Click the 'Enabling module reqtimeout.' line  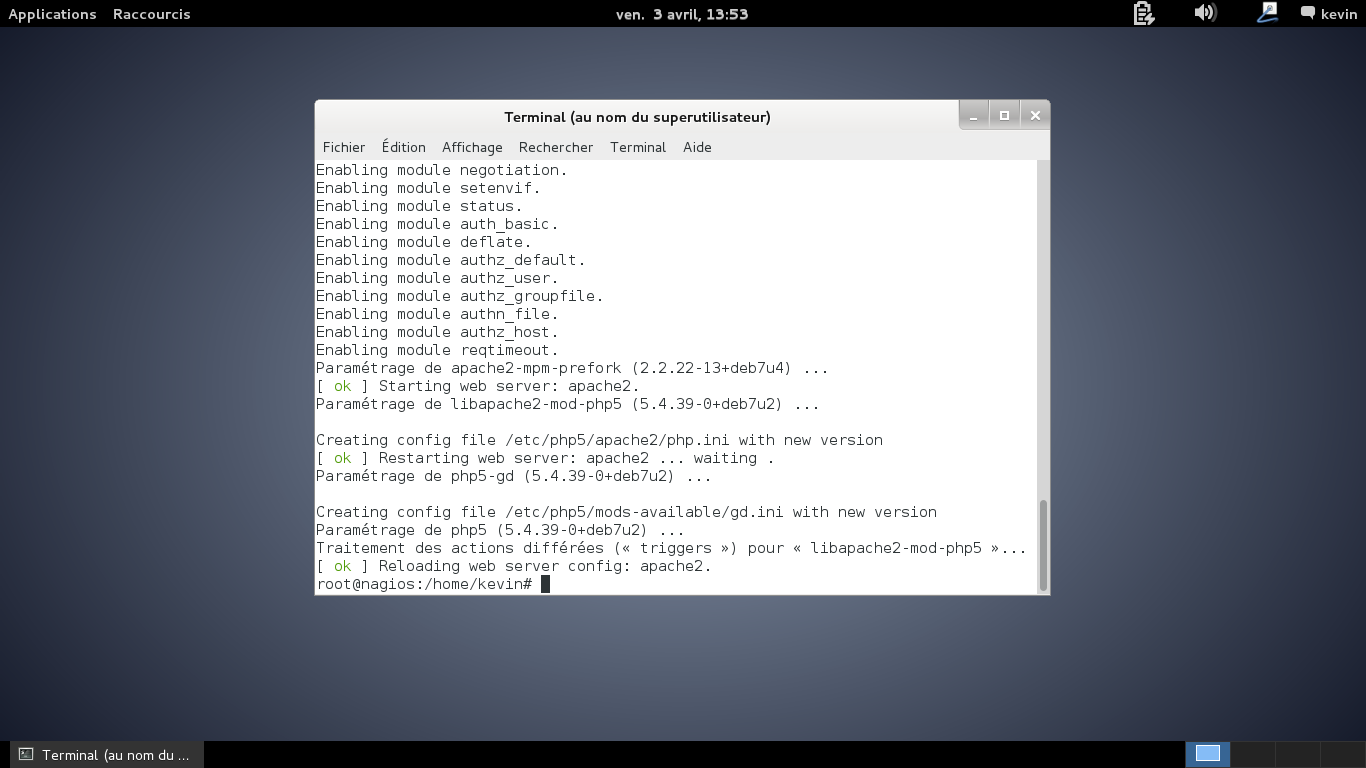[437, 350]
